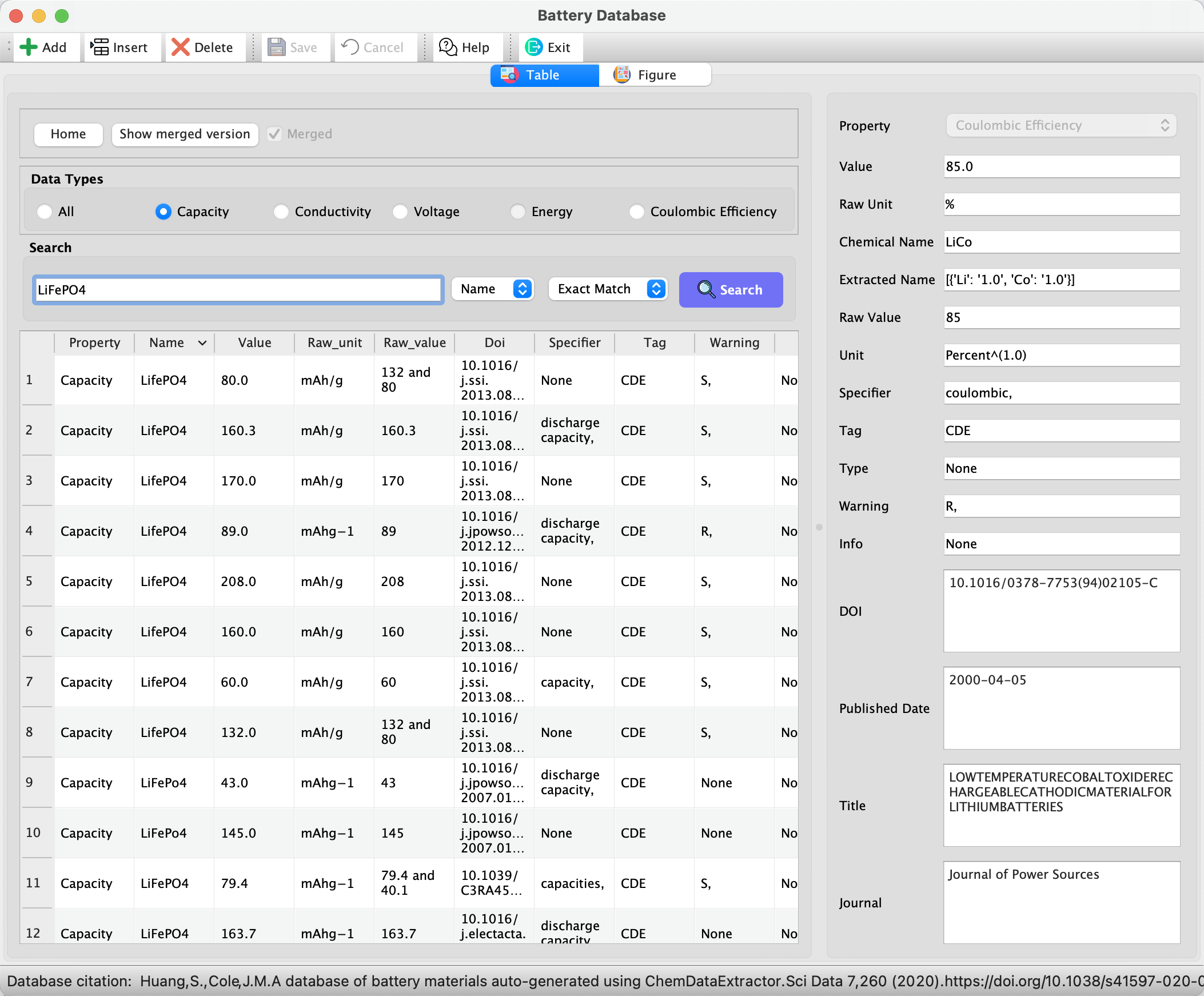This screenshot has height=996, width=1204.
Task: Click the red X Delete icon
Action: coord(181,47)
